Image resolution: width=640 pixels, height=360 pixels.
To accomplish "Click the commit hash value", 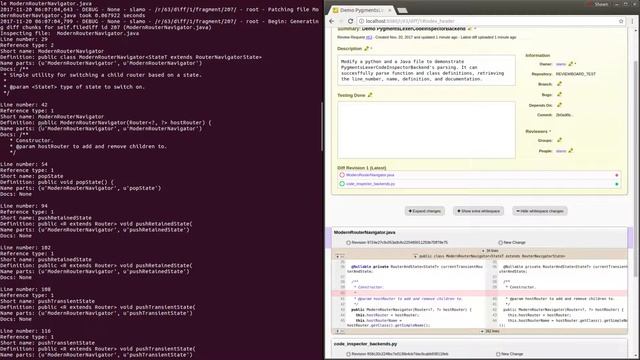I will tap(564, 115).
